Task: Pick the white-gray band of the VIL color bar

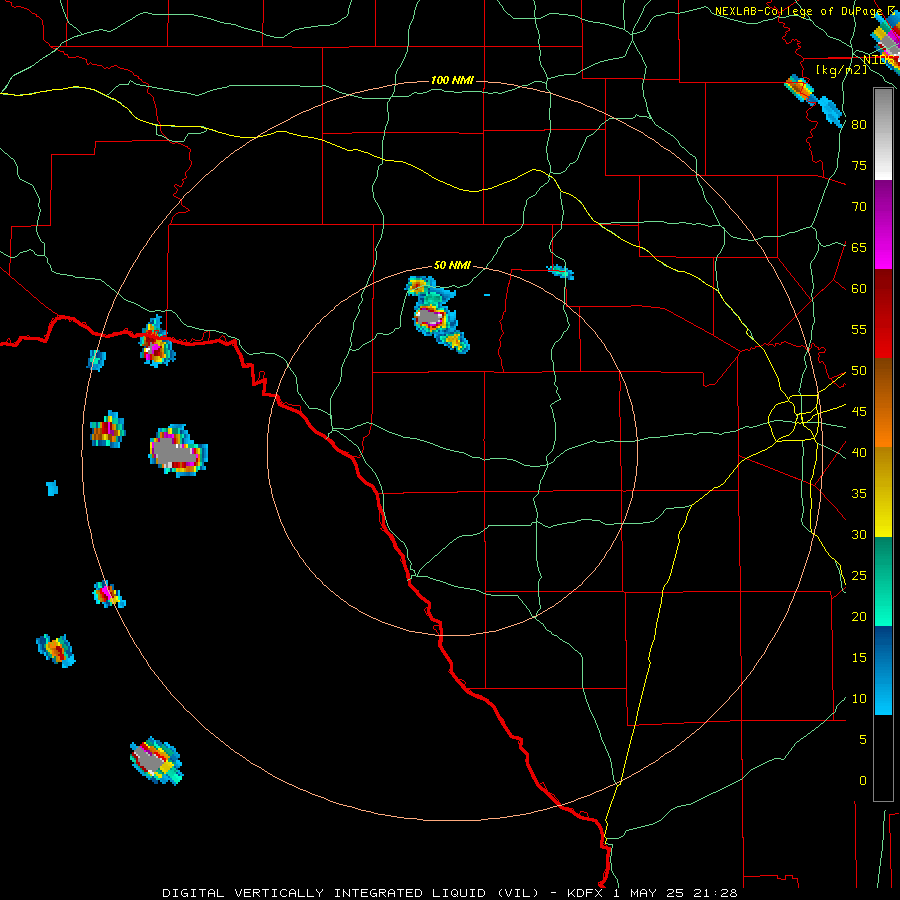Action: click(883, 134)
